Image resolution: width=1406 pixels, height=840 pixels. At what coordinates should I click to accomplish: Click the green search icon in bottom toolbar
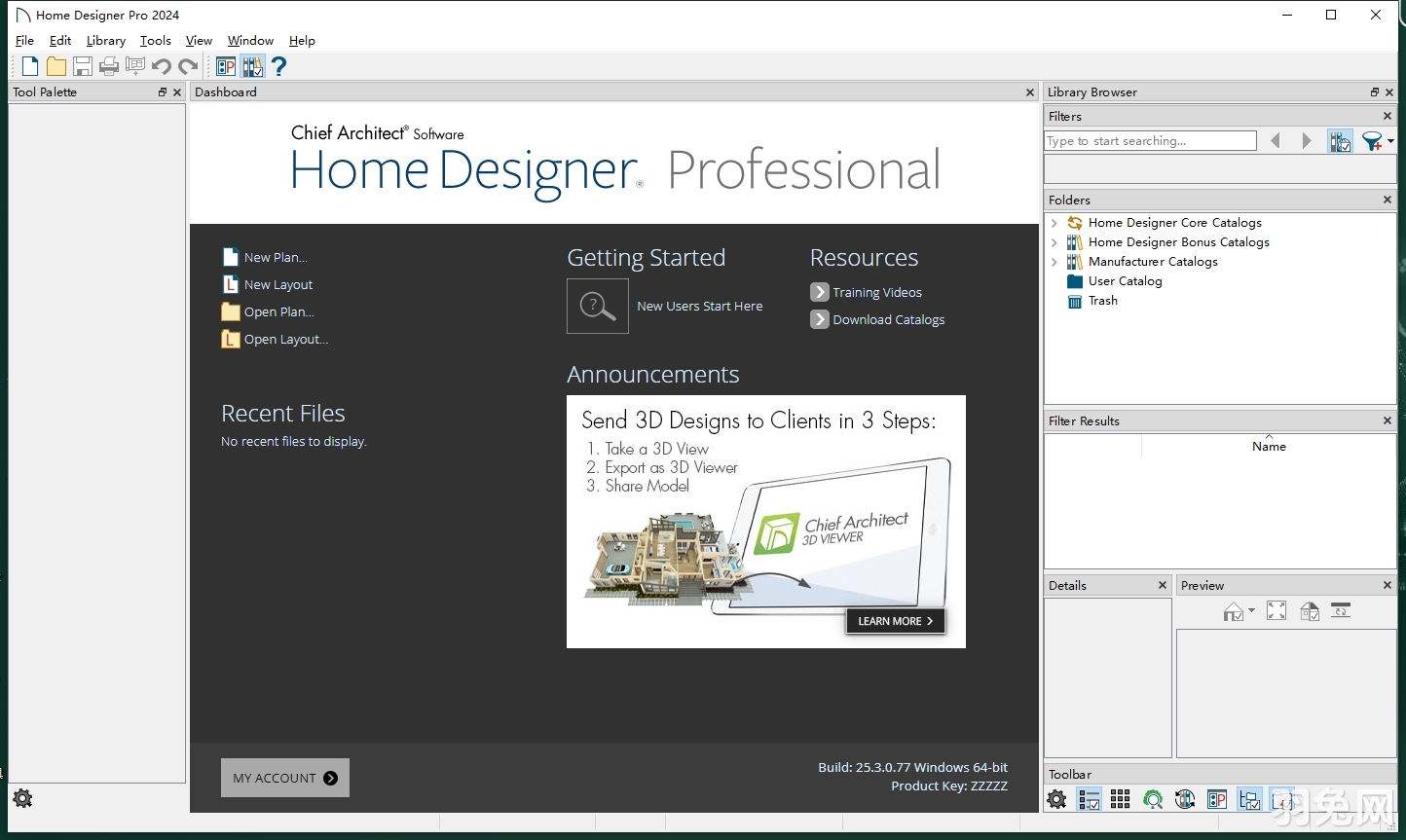(1153, 799)
